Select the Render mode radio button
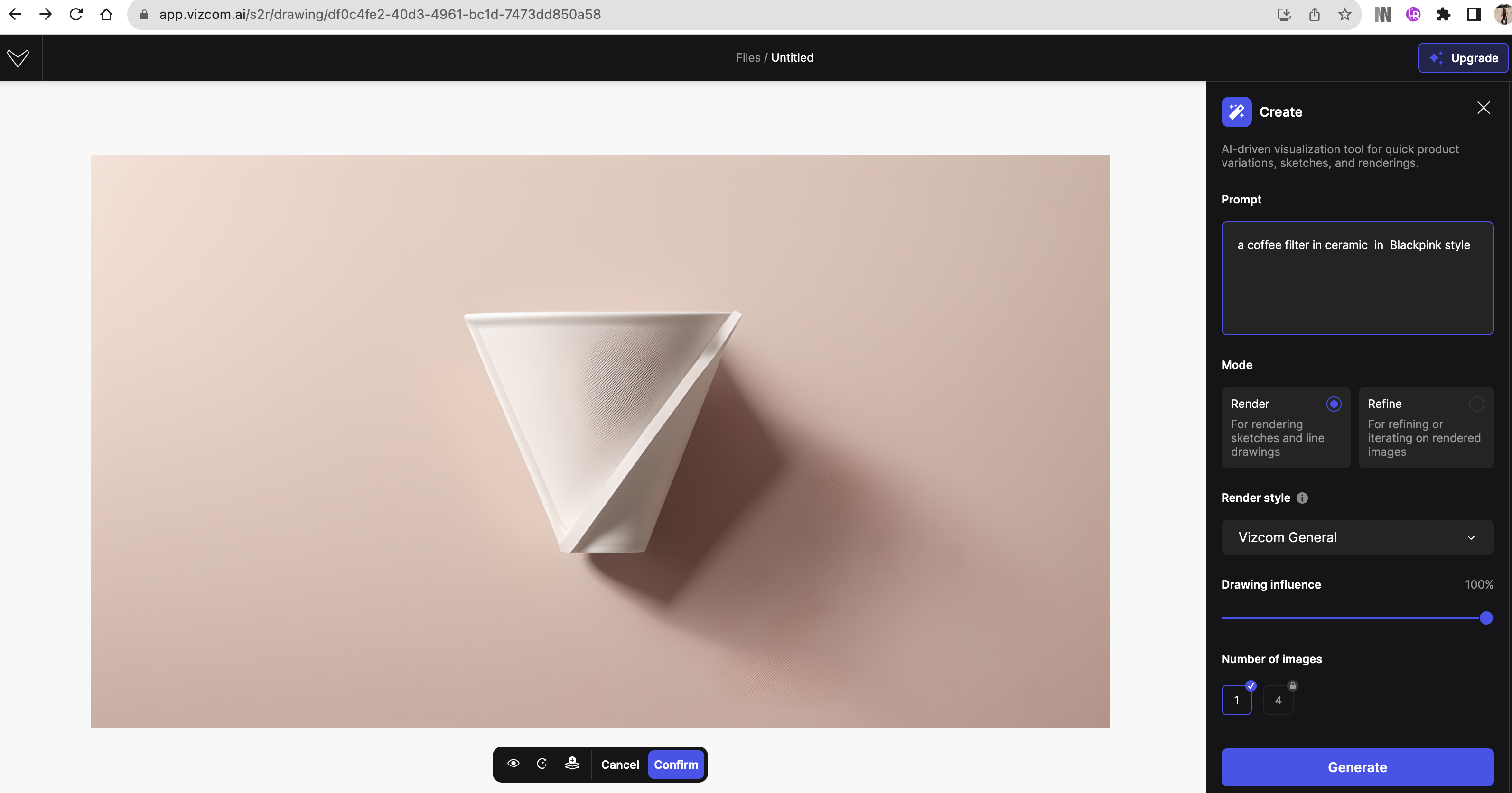Image resolution: width=1512 pixels, height=793 pixels. coord(1334,404)
